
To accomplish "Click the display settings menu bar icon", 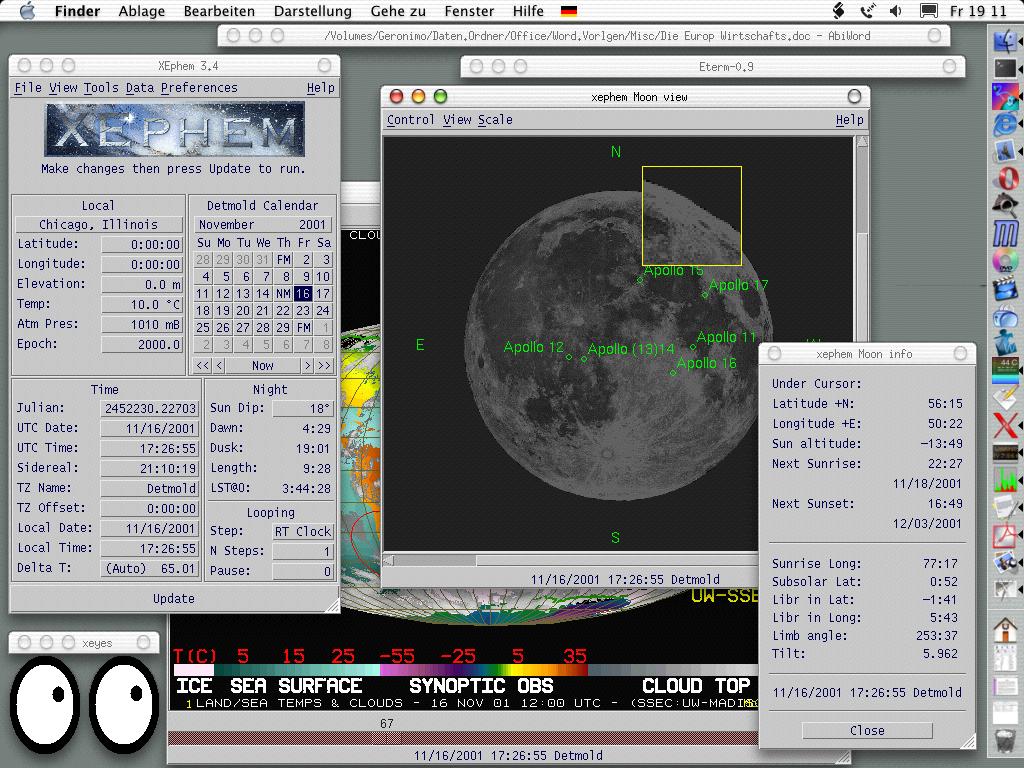I will coord(929,11).
